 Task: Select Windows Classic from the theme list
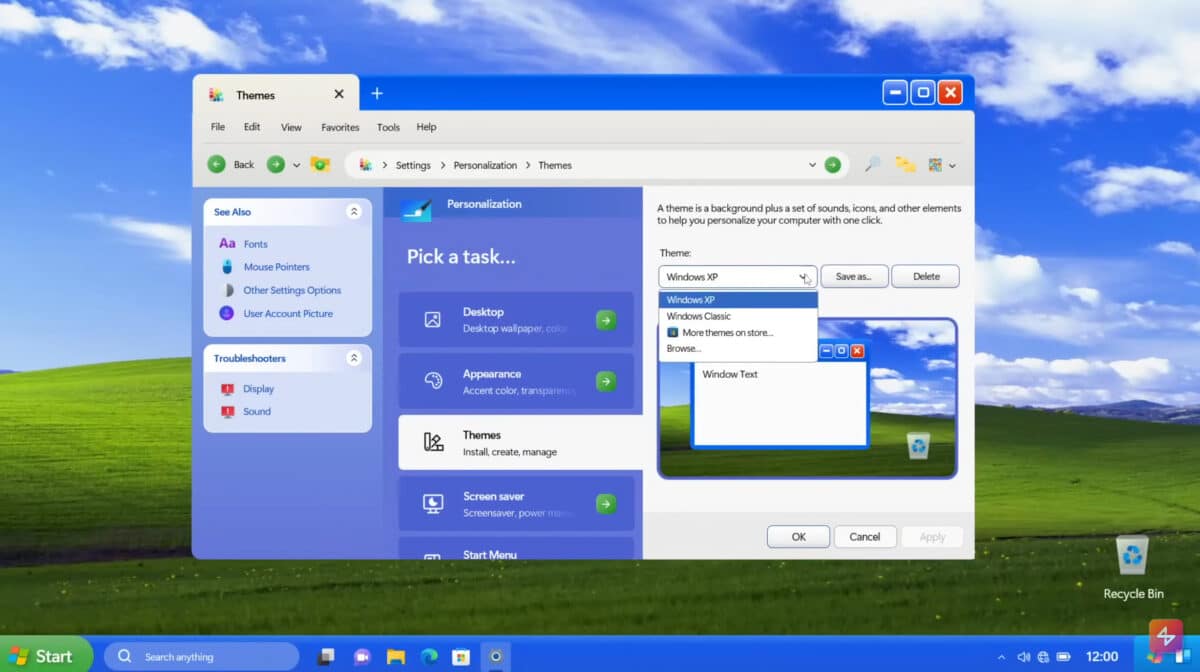[701, 315]
